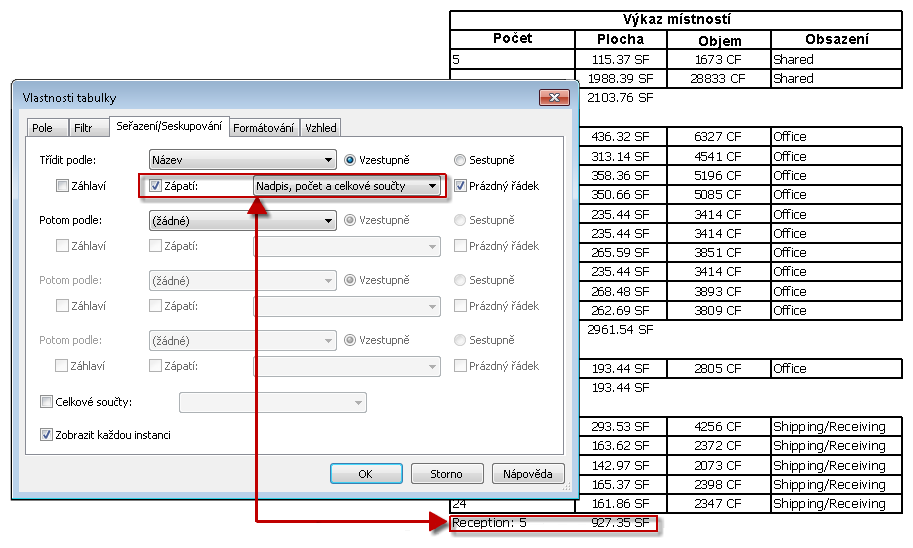Check the Celkové součty checkbox

(47, 402)
